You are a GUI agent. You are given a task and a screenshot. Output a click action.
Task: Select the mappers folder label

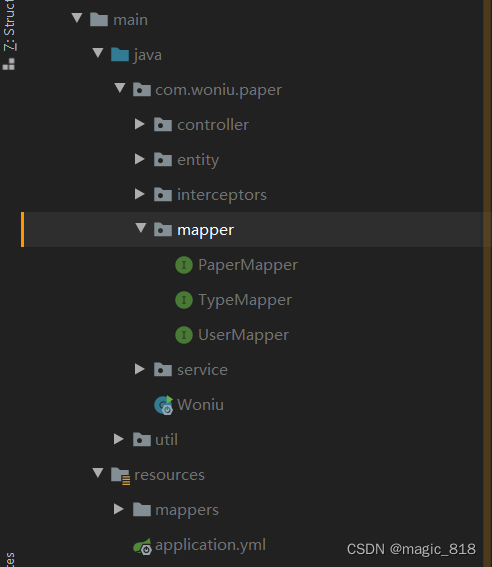[x=187, y=511]
